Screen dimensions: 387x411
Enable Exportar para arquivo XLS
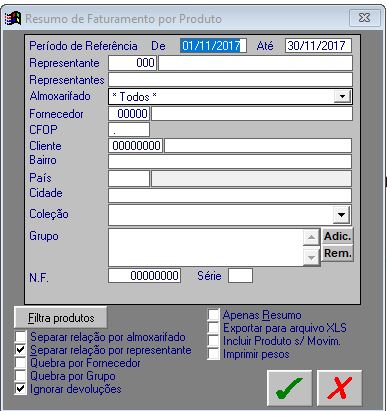213,328
